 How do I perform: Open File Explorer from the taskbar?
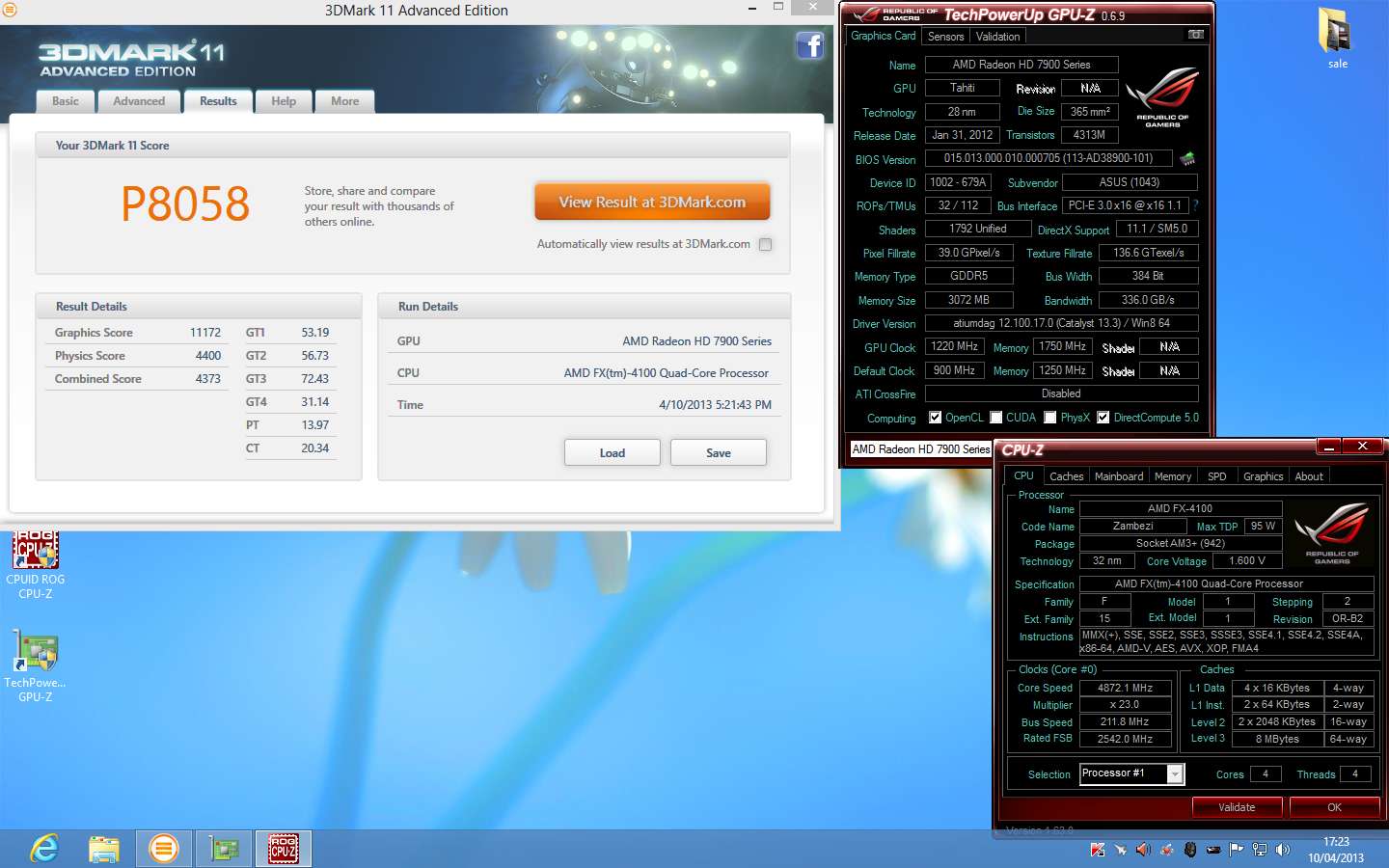(104, 849)
